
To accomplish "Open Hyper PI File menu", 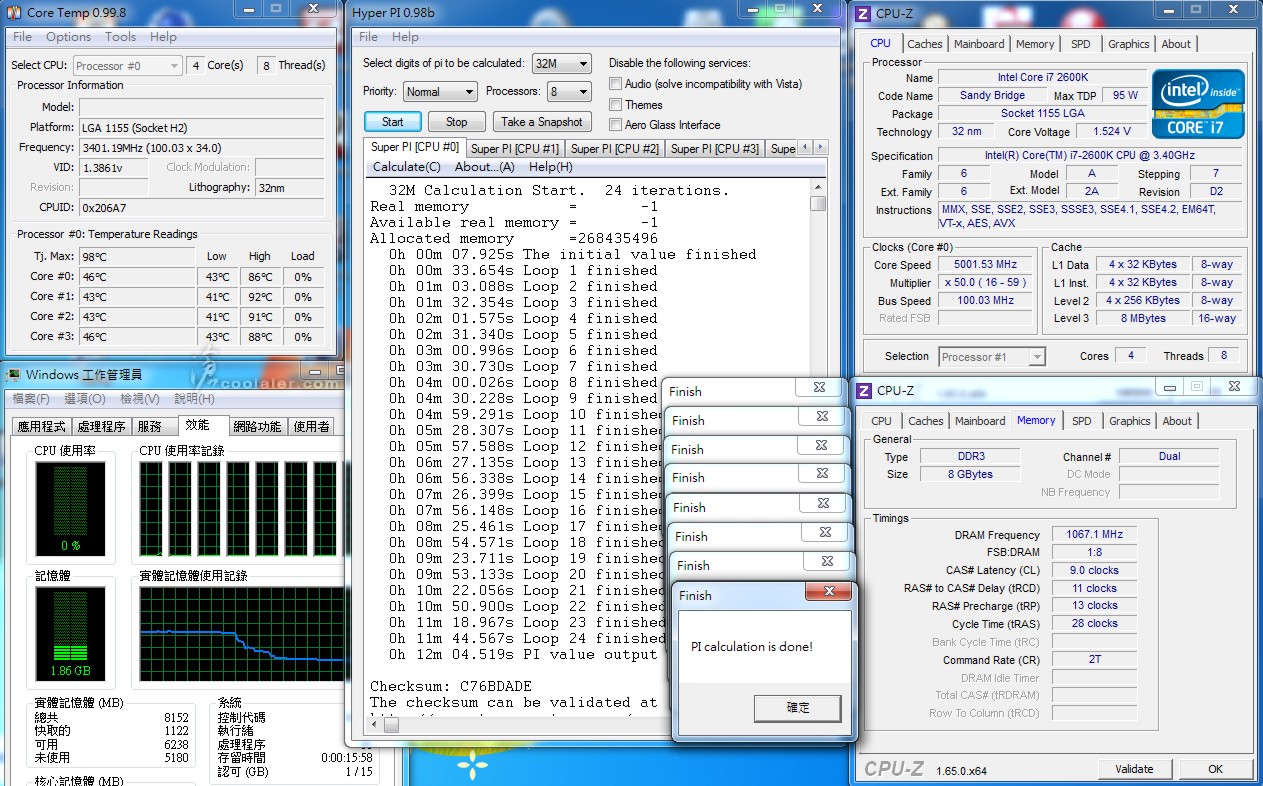I will pyautogui.click(x=368, y=37).
